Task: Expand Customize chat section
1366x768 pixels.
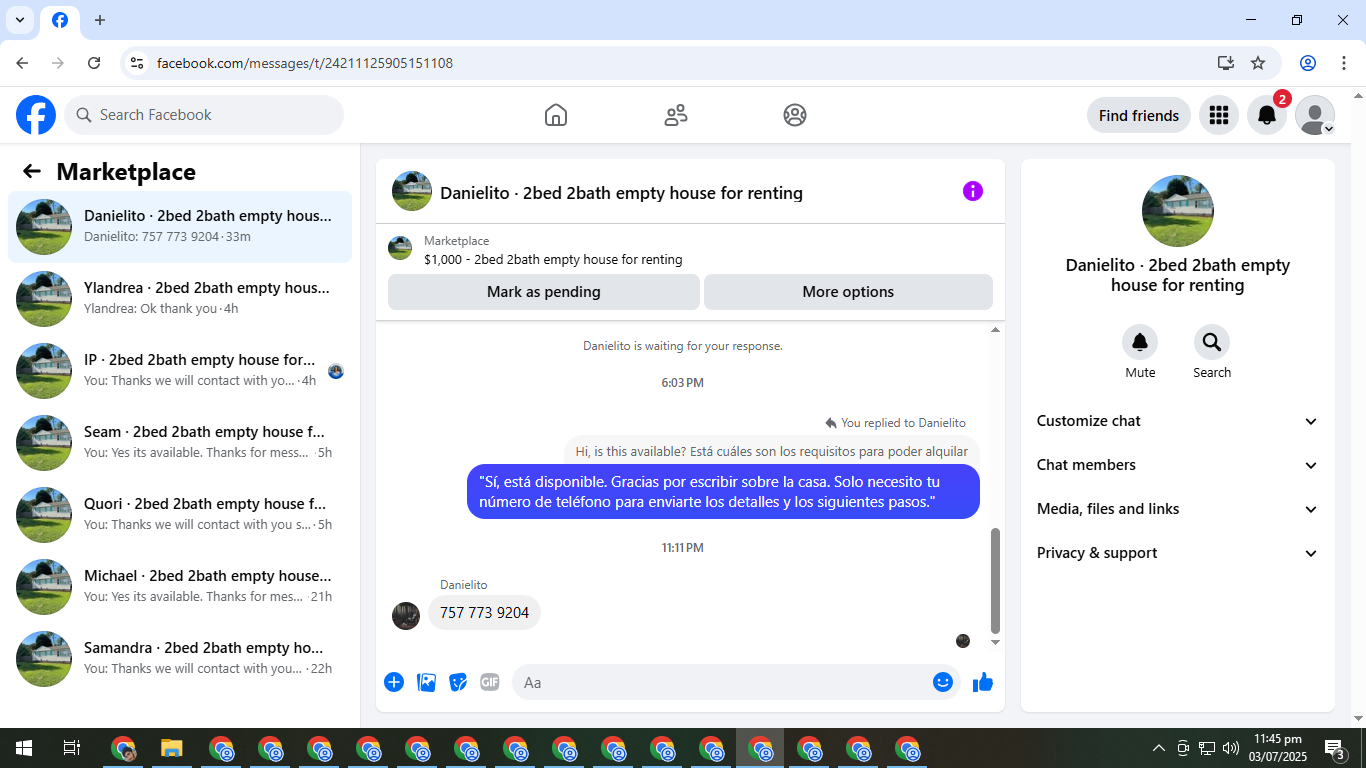Action: [1178, 421]
